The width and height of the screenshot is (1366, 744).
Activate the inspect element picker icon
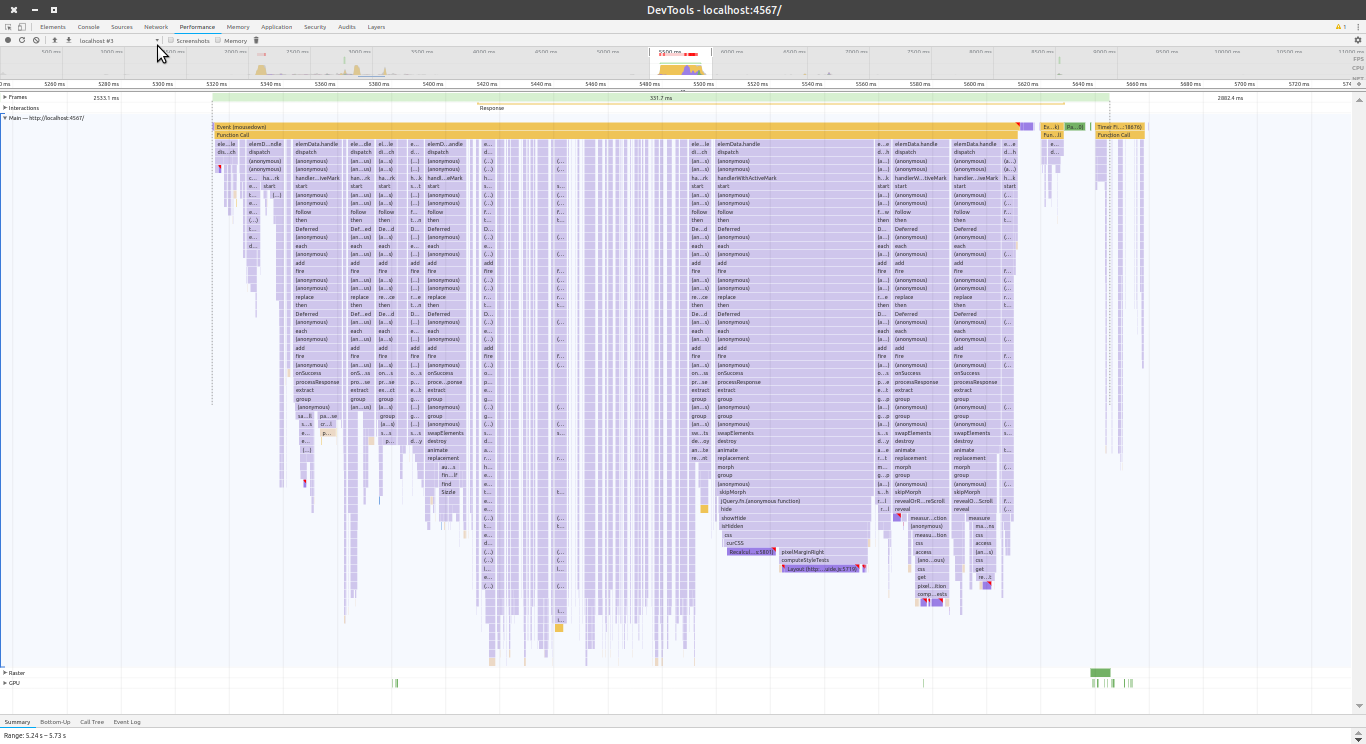click(x=8, y=27)
